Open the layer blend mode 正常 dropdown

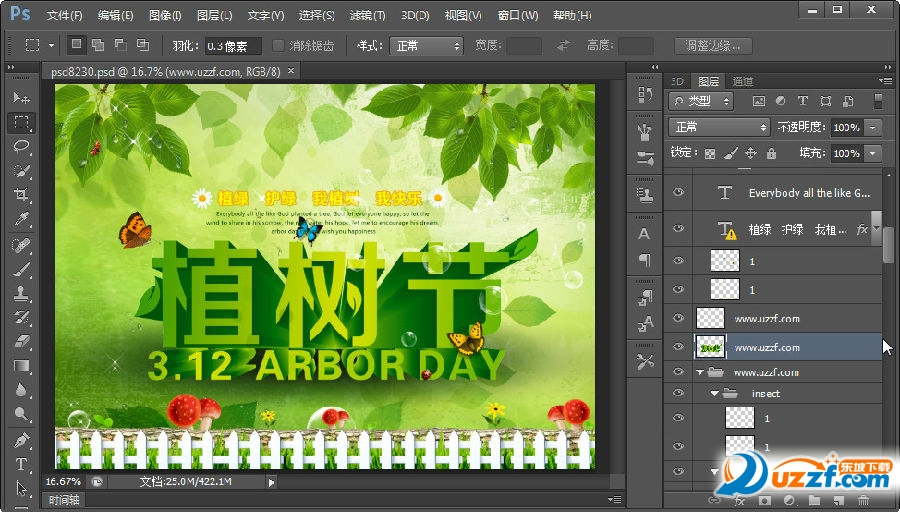point(718,128)
